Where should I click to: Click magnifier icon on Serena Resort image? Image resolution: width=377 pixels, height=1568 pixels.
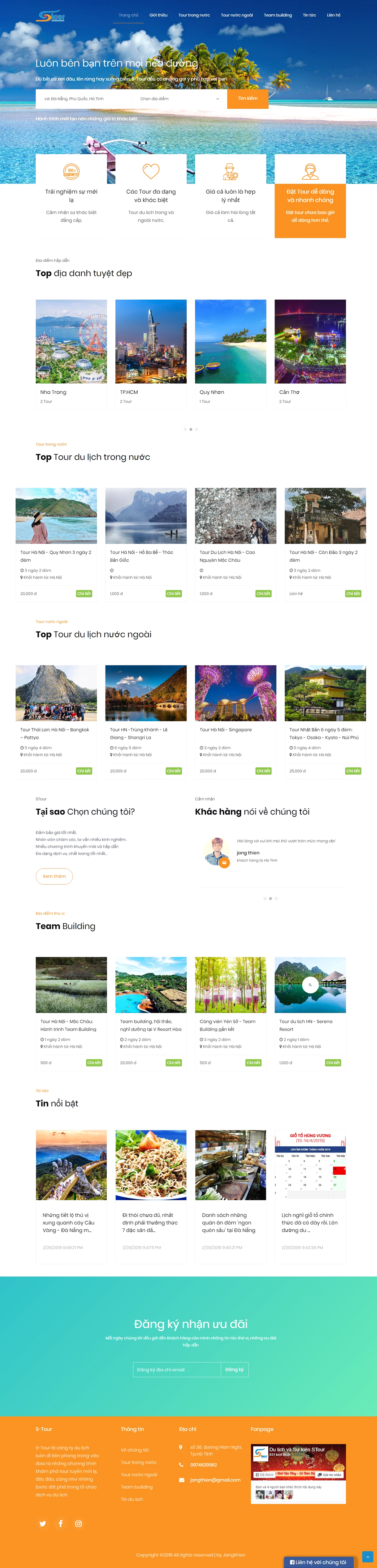tap(310, 984)
